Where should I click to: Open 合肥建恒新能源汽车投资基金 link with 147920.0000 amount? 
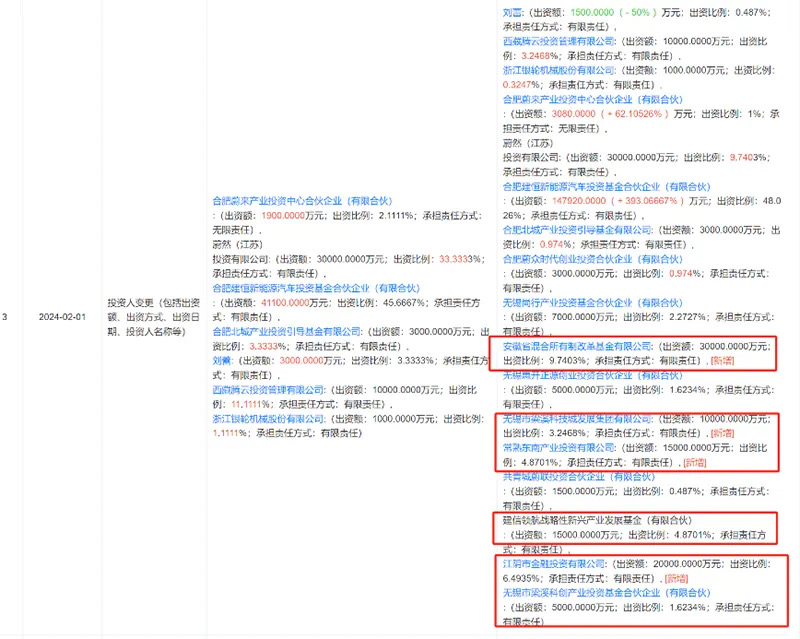coord(606,187)
